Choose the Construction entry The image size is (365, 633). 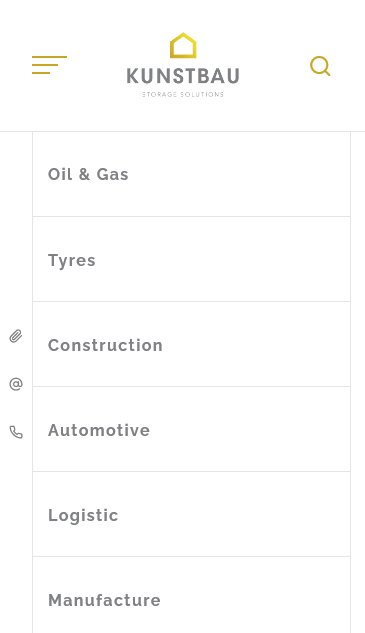point(105,345)
